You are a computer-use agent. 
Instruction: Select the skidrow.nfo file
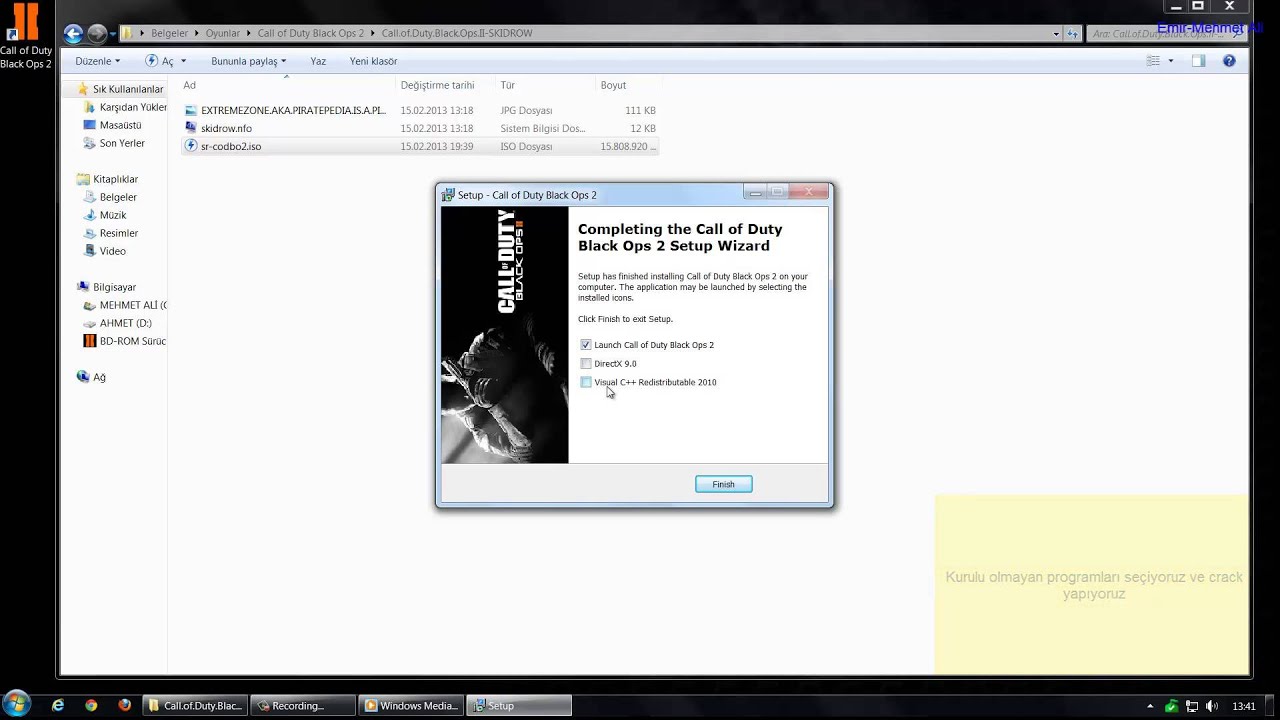click(x=420, y=128)
